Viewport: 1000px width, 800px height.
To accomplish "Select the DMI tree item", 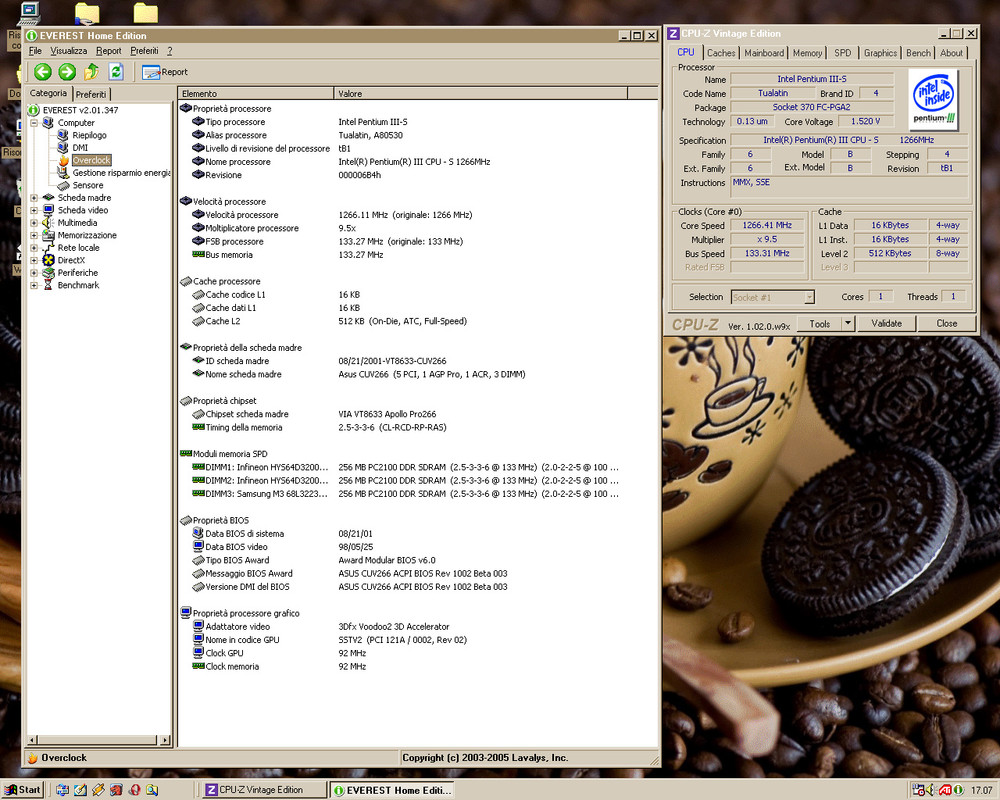I will click(80, 147).
